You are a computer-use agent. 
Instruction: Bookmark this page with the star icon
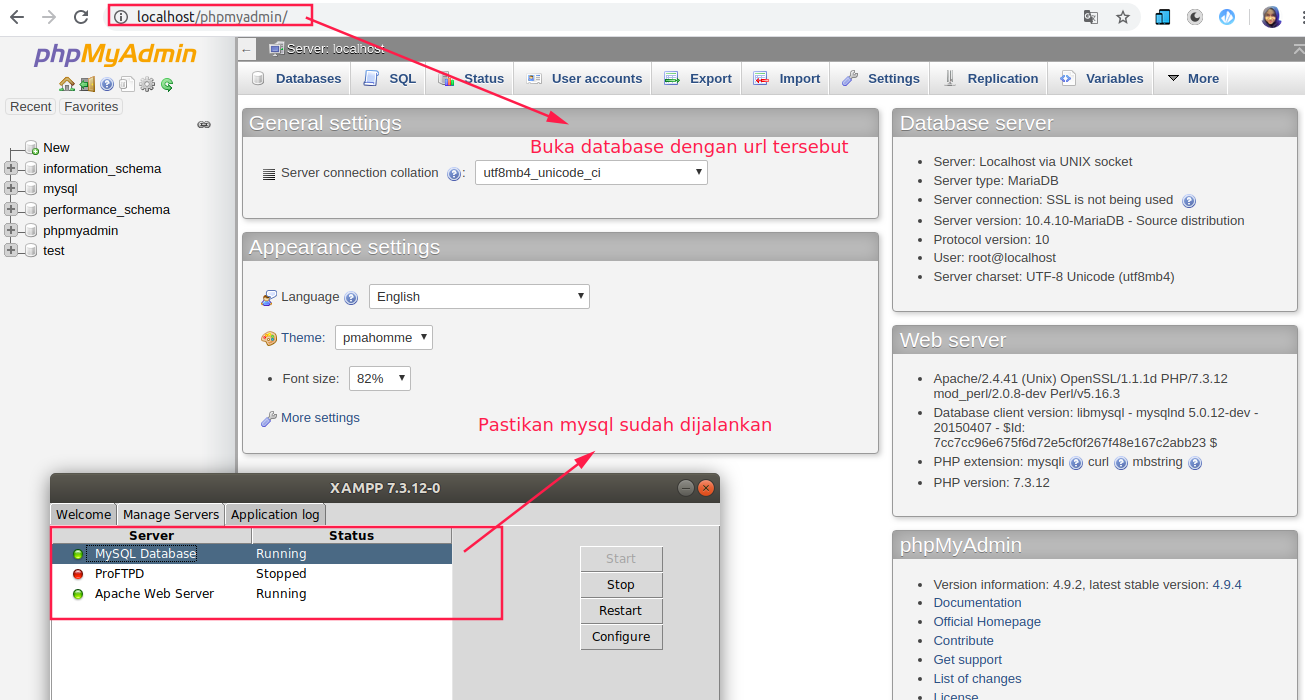(1123, 17)
